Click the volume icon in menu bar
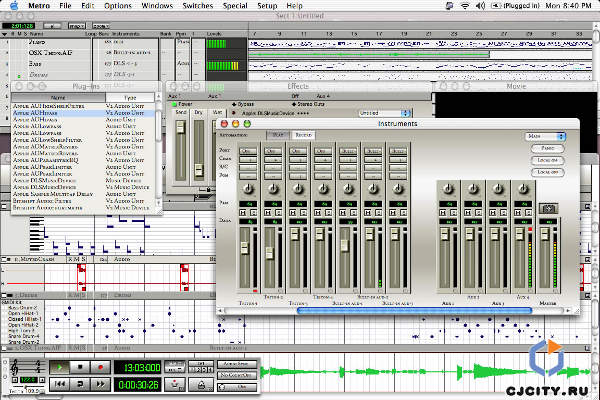Screen dimensions: 600x400 (480, 5)
